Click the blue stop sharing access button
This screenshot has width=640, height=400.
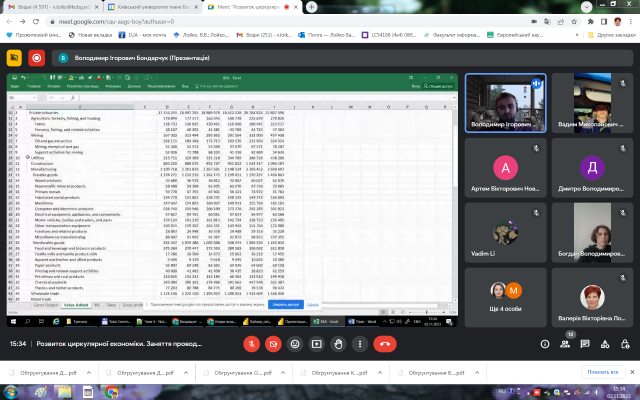[285, 304]
